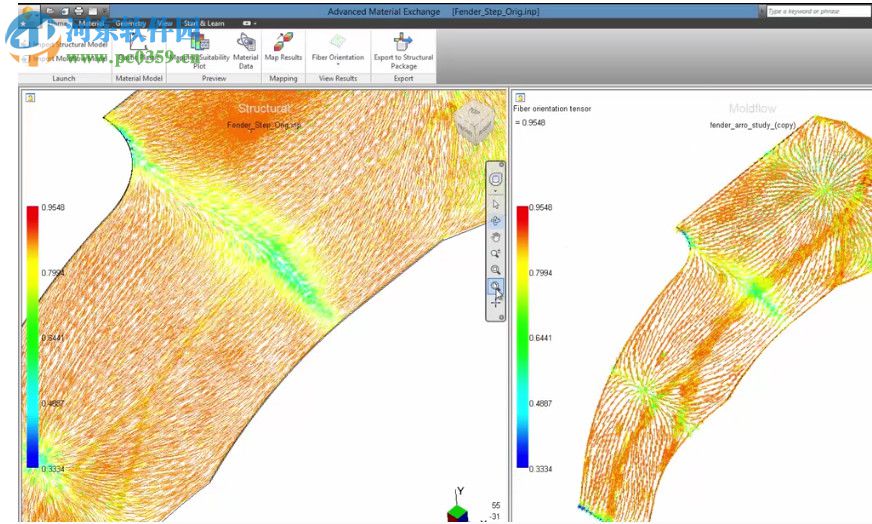Click the open file quick-access icon
Viewport: 872px width, 524px height.
50,11
